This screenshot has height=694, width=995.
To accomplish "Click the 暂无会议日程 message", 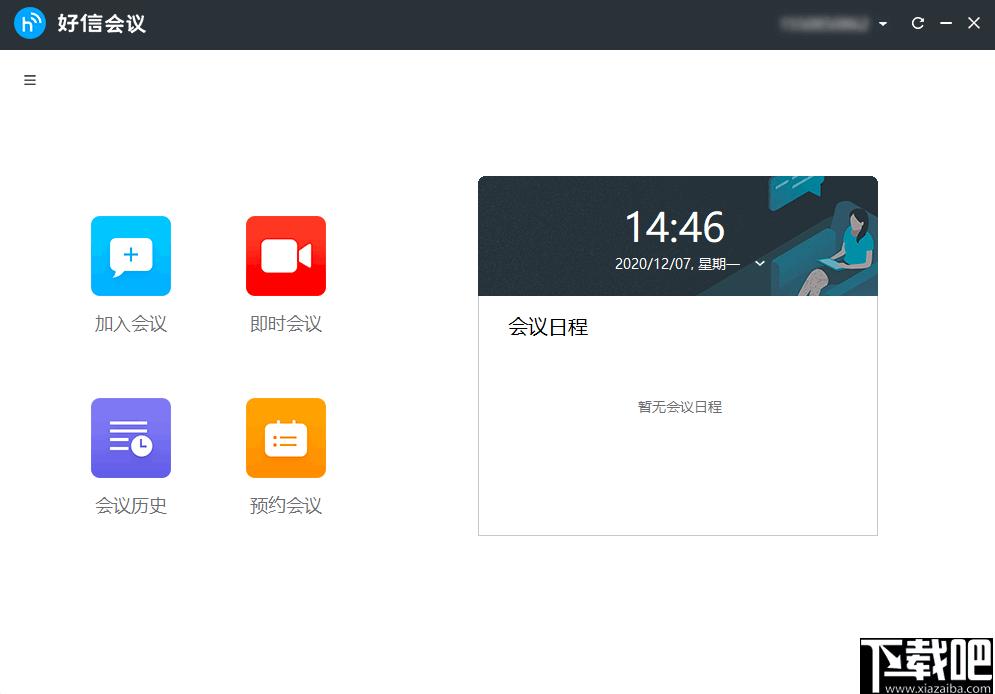I will click(680, 407).
